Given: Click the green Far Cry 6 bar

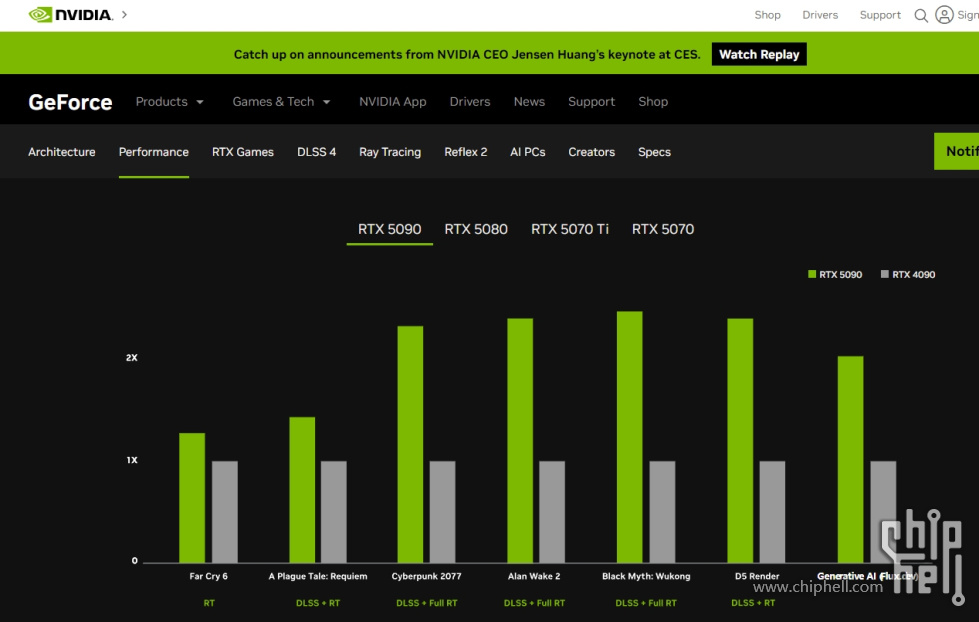Looking at the screenshot, I should (192, 498).
